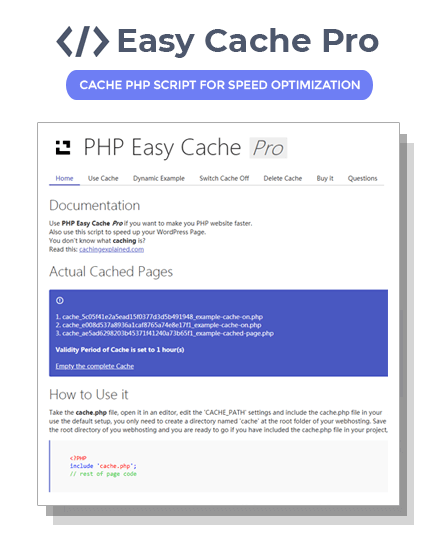Screen dimensions: 448x560
Task: Click the Easy Cache Pro title text
Action: click(248, 41)
